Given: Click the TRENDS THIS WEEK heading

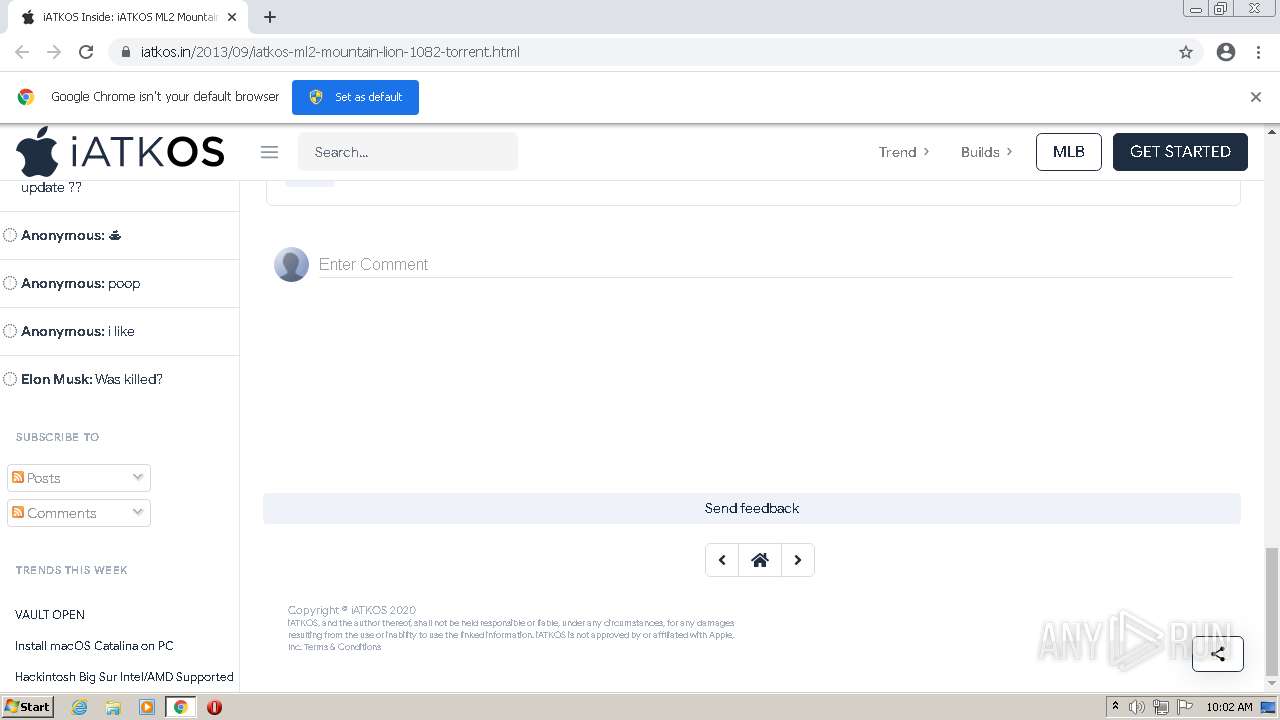Looking at the screenshot, I should point(71,570).
